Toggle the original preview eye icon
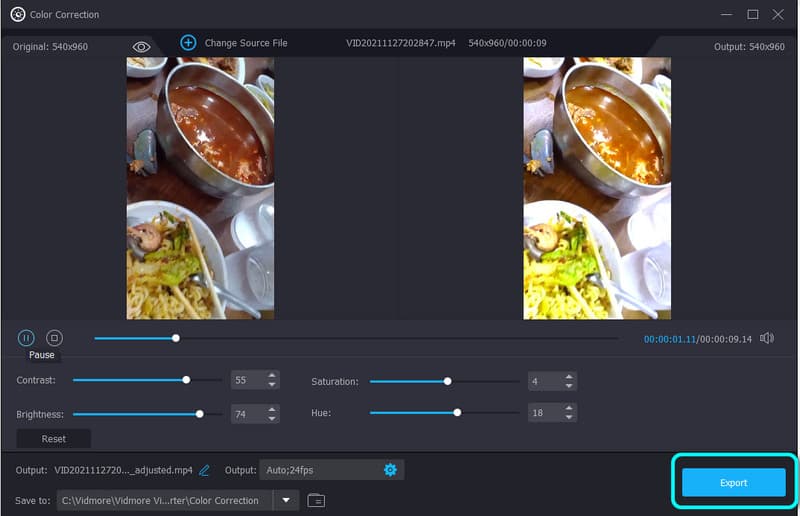Viewport: 800px width, 516px height. pos(141,47)
